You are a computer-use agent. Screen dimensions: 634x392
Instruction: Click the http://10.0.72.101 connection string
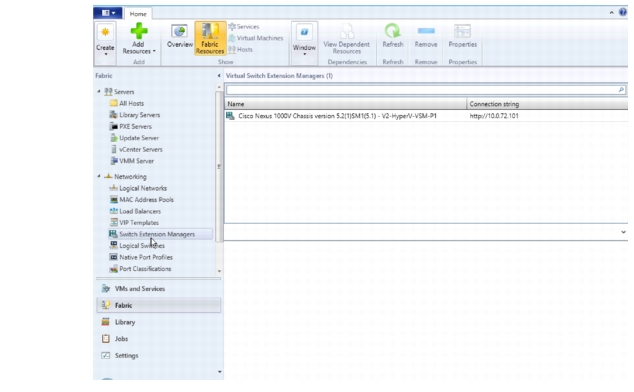494,116
